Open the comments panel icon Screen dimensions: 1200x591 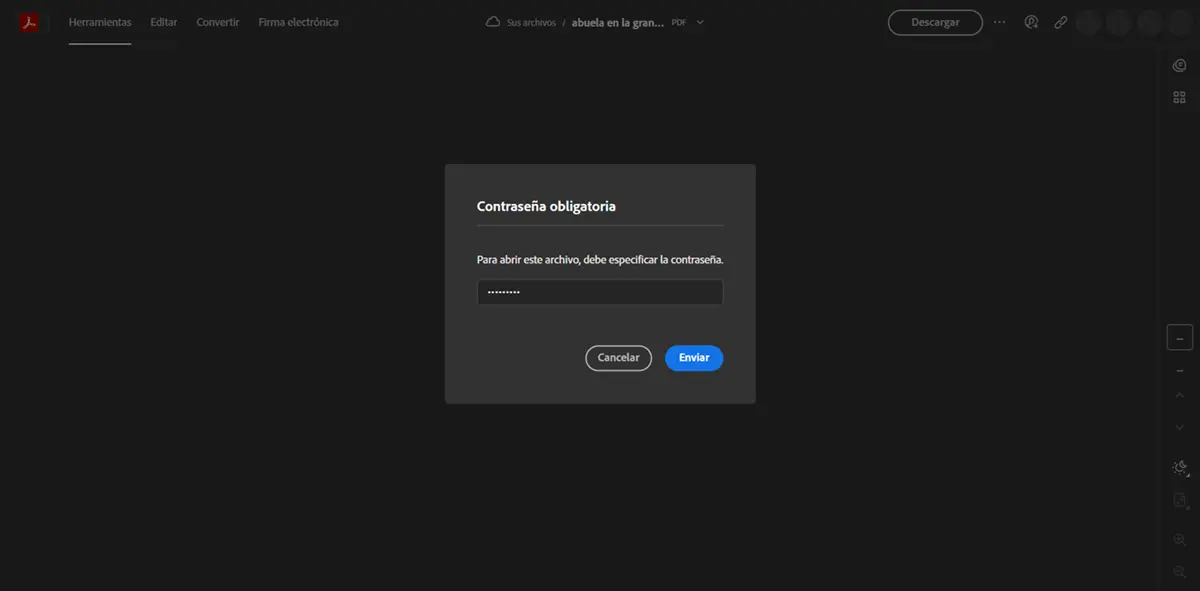tap(1179, 66)
